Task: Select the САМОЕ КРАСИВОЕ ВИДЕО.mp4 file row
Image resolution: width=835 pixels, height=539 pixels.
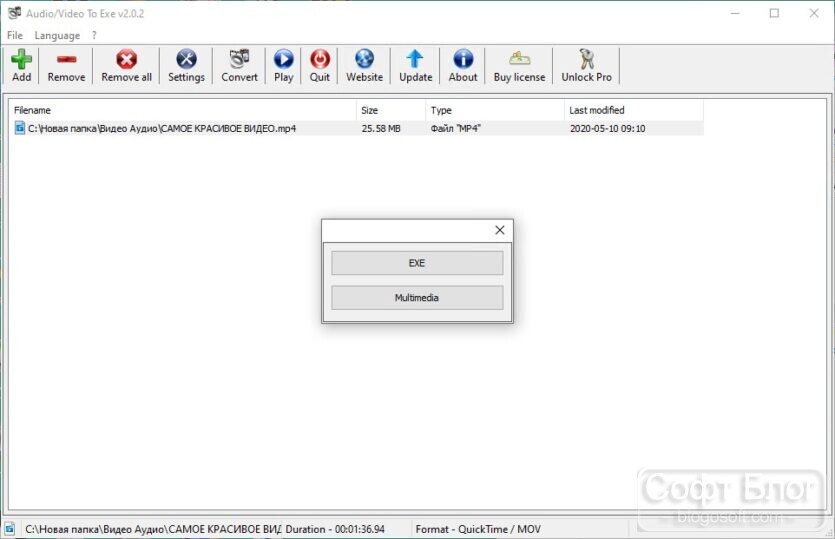Action: tap(357, 128)
